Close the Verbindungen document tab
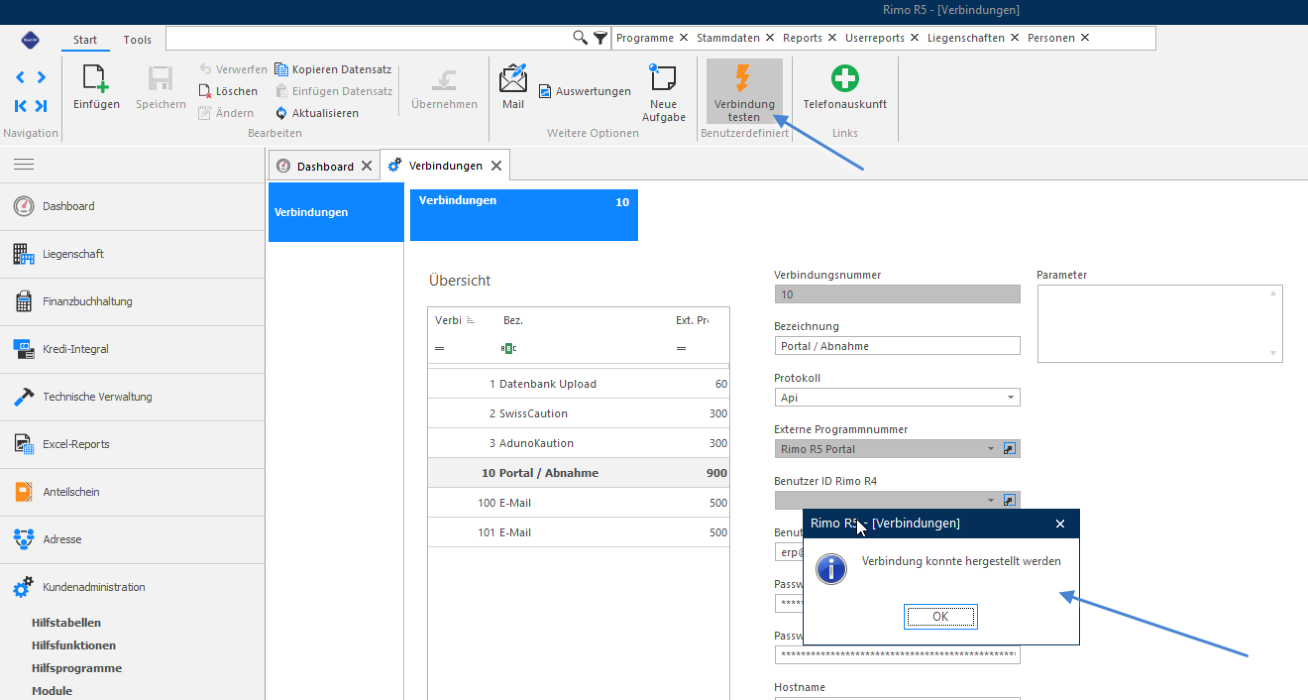 pos(494,166)
